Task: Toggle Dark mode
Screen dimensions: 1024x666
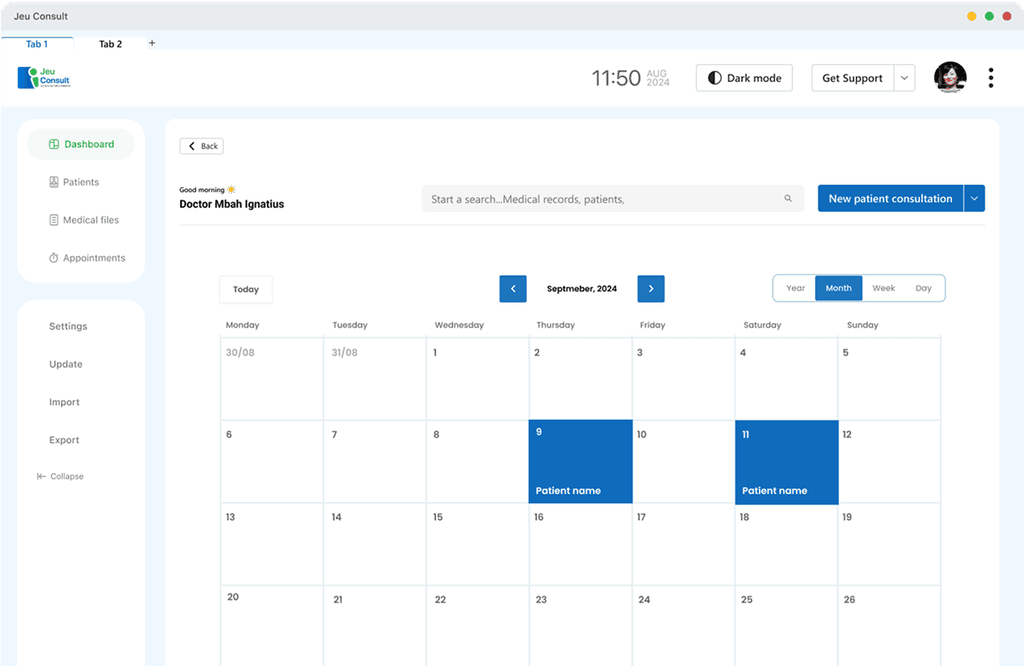Action: (744, 78)
